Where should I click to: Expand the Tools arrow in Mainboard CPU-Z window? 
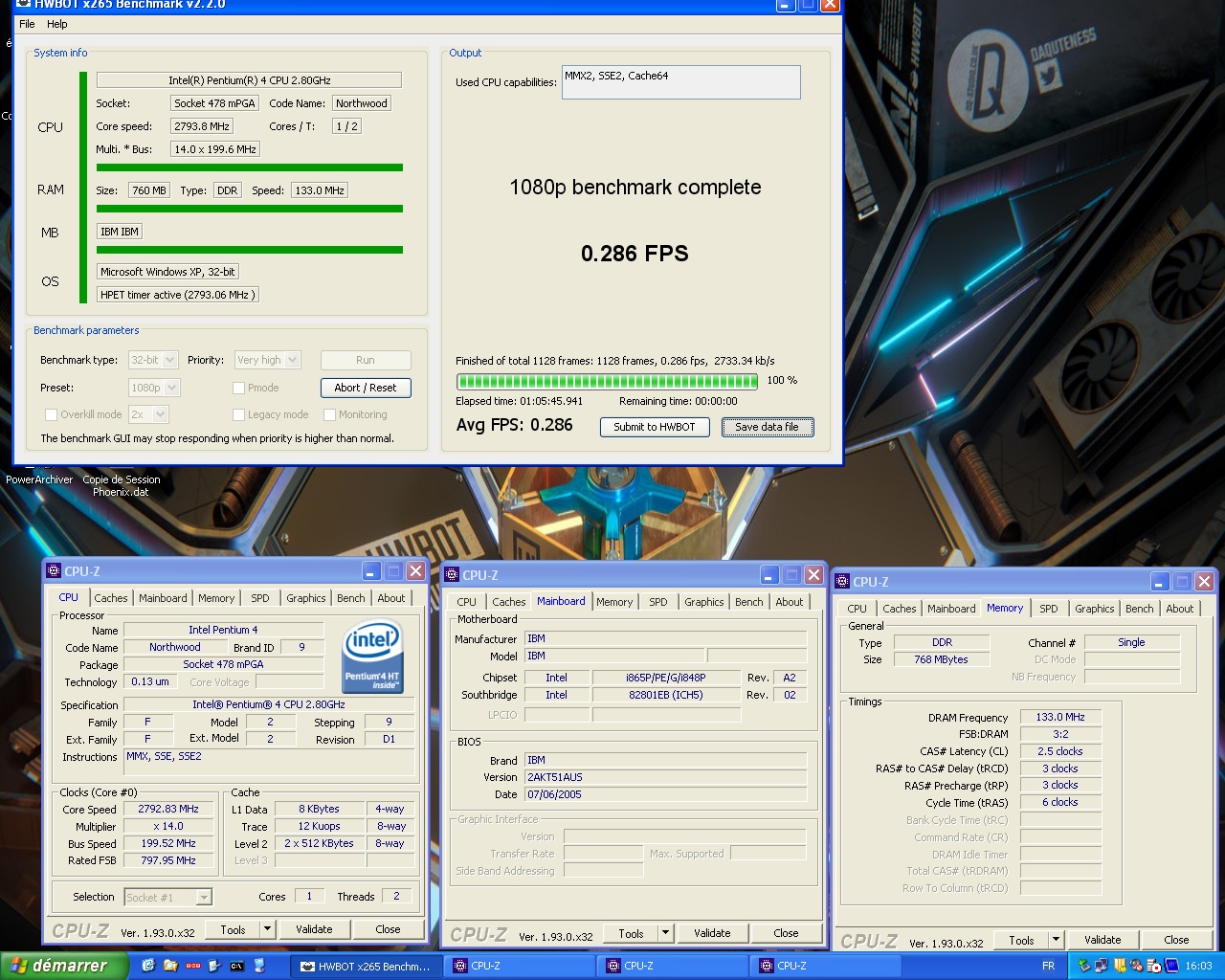click(x=665, y=933)
